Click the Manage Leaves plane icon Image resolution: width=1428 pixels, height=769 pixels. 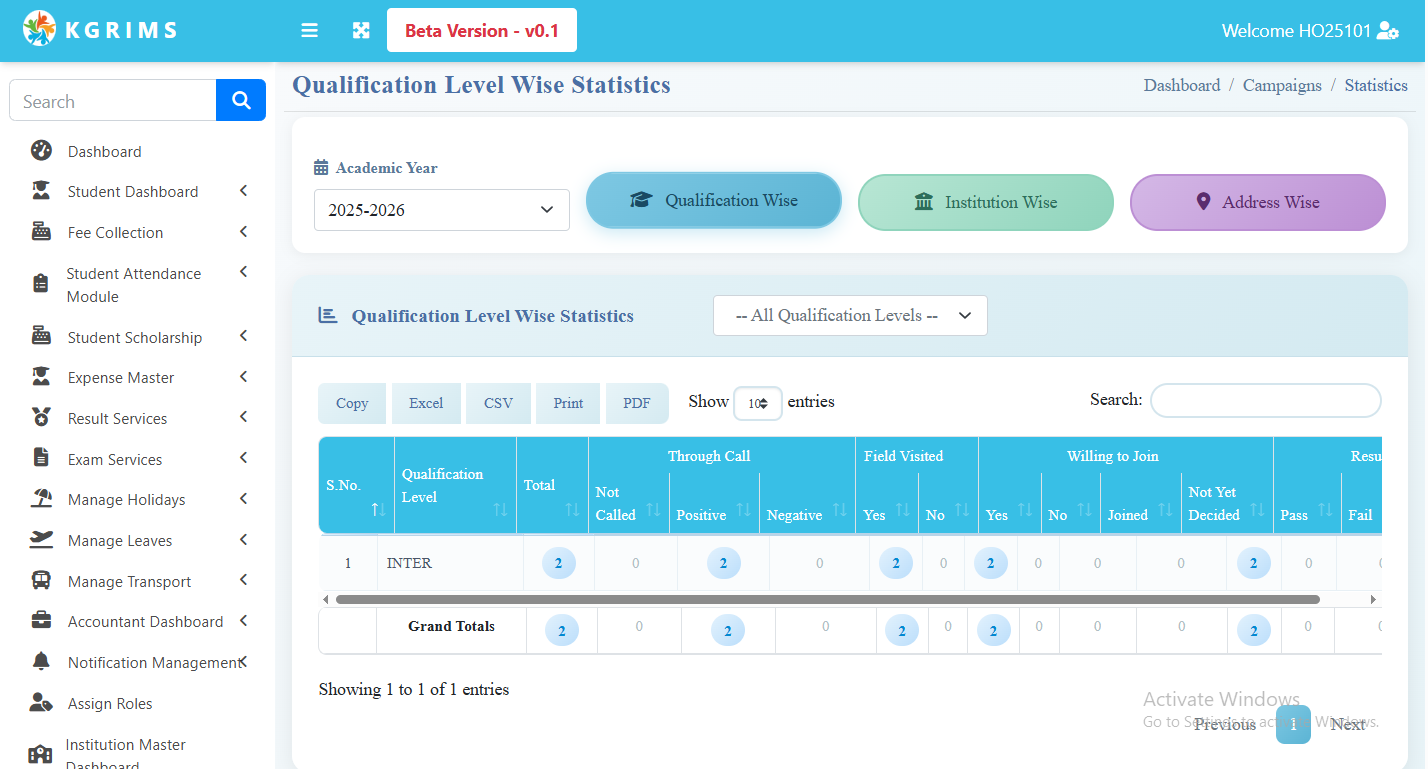41,540
